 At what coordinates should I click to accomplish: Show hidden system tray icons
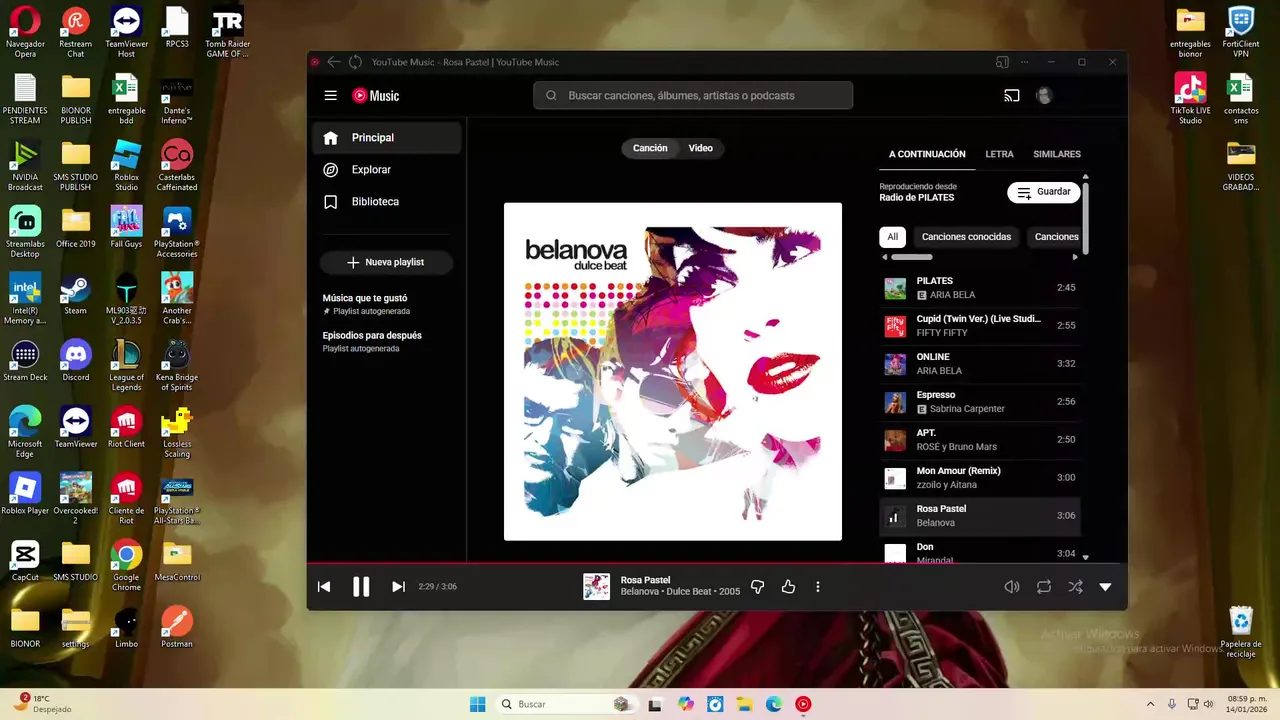1150,704
